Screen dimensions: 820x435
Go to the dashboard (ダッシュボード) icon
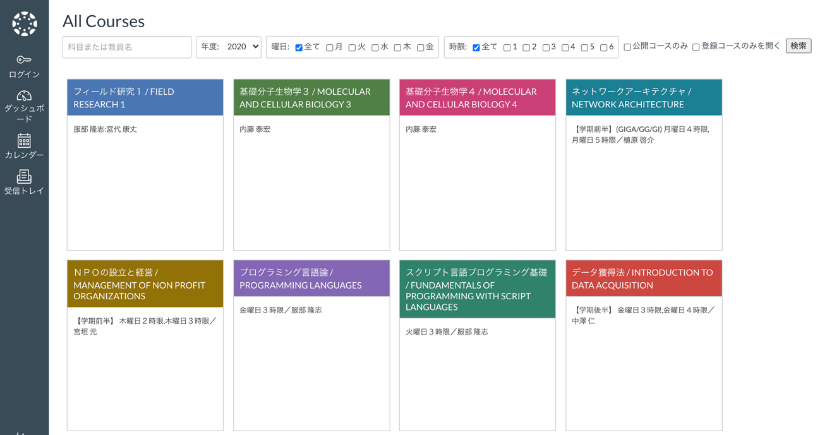coord(24,95)
